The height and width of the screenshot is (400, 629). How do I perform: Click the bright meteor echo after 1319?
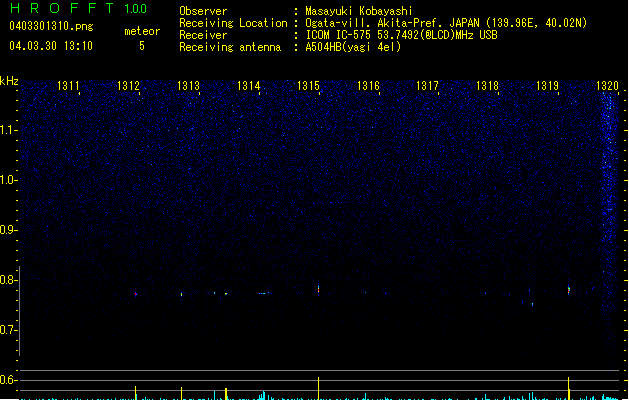click(568, 290)
